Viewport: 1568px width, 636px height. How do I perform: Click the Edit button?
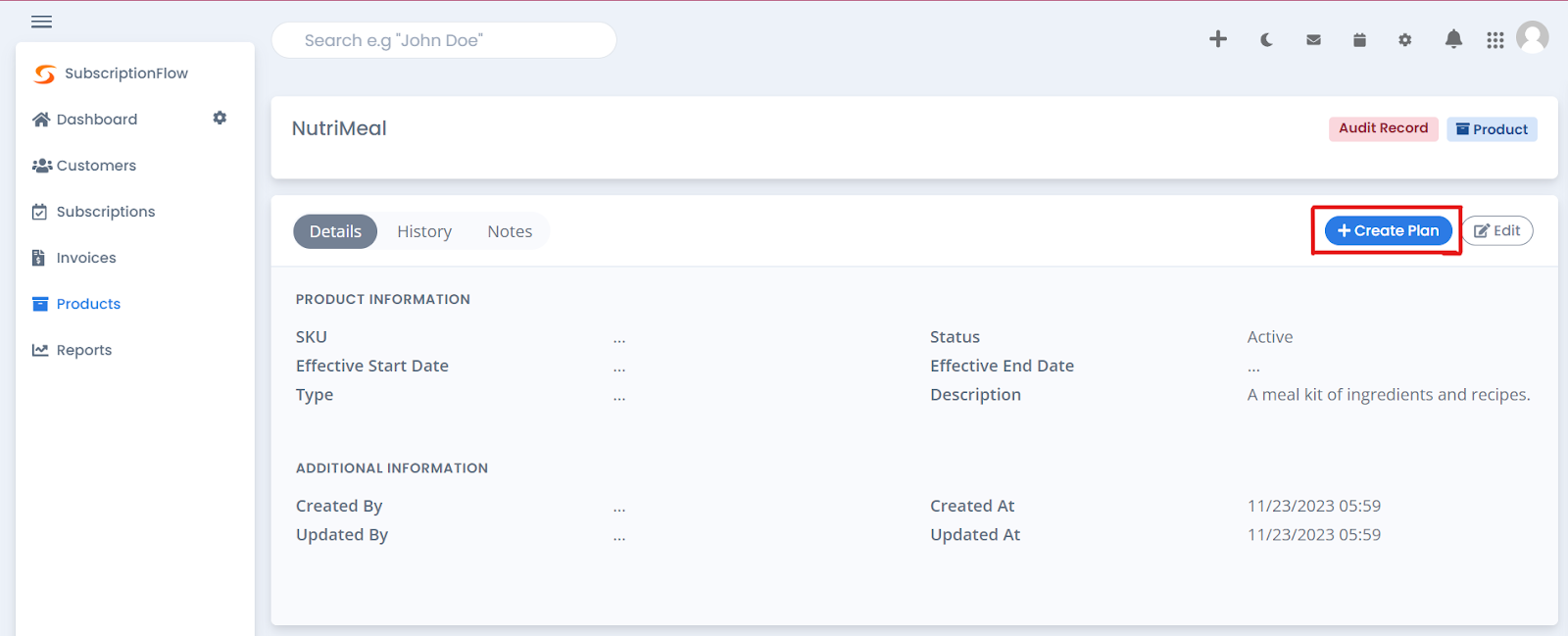coord(1497,230)
